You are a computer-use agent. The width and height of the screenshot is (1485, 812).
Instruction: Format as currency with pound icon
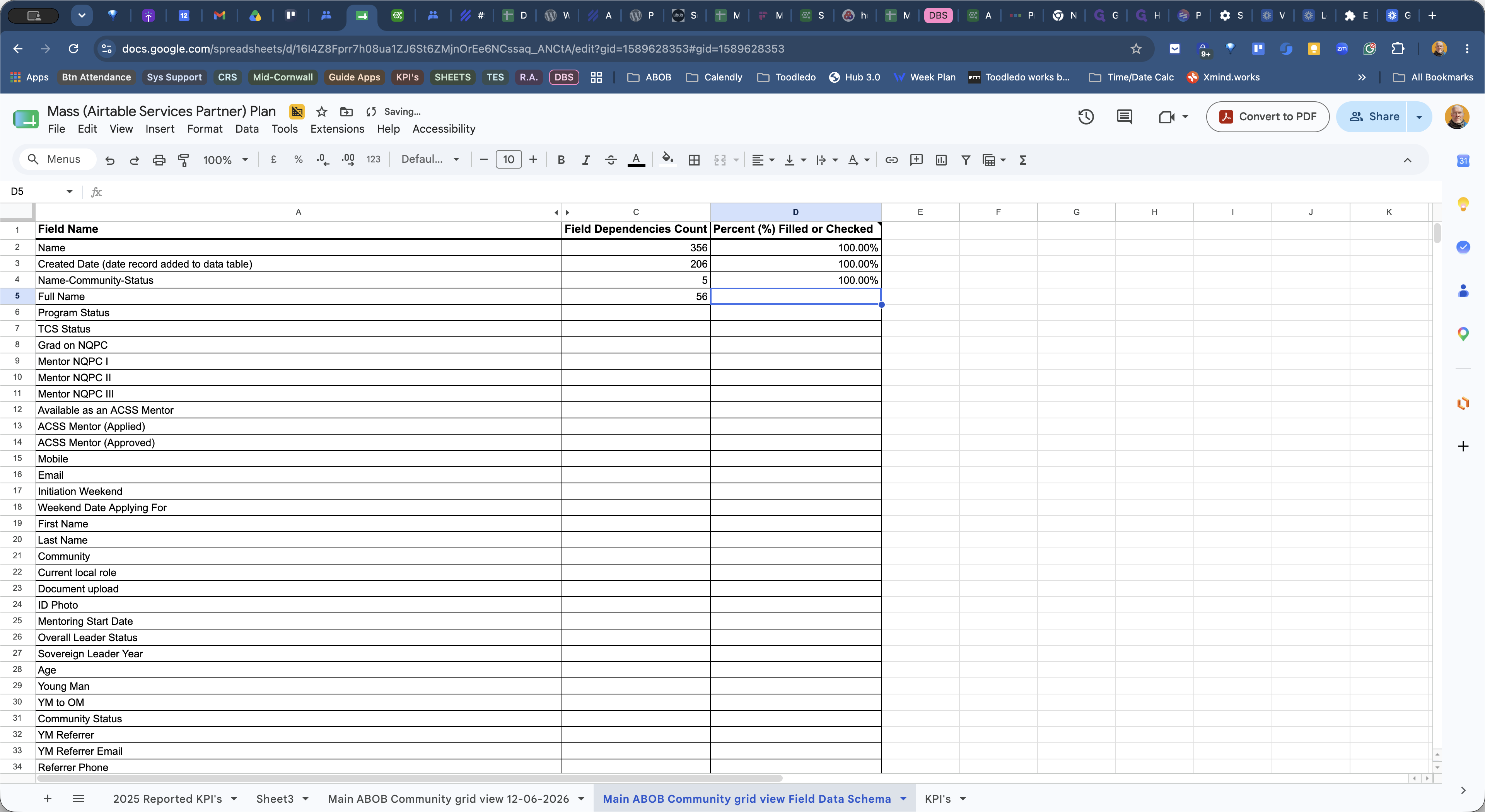click(274, 160)
